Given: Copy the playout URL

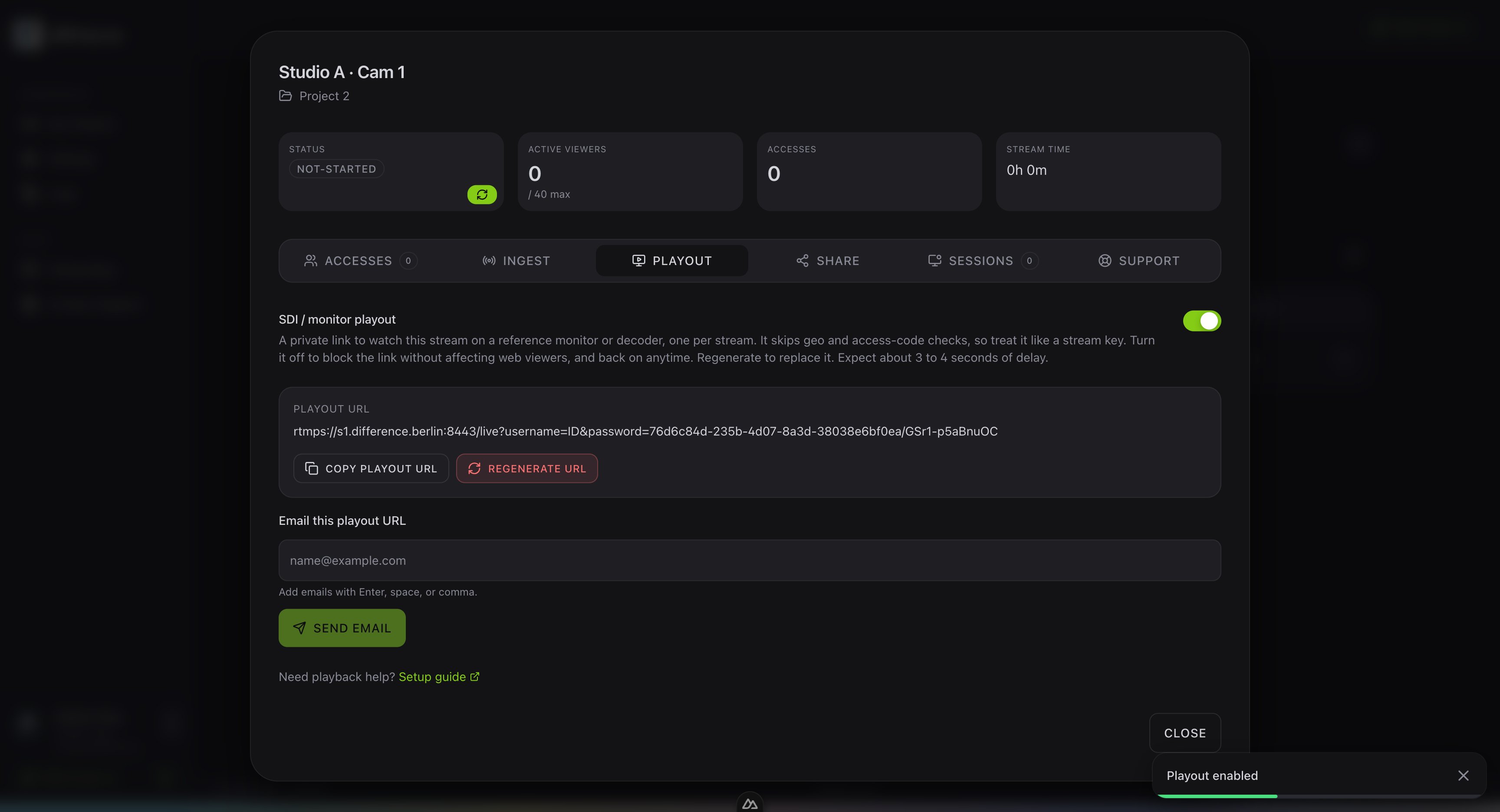Looking at the screenshot, I should click(x=371, y=468).
